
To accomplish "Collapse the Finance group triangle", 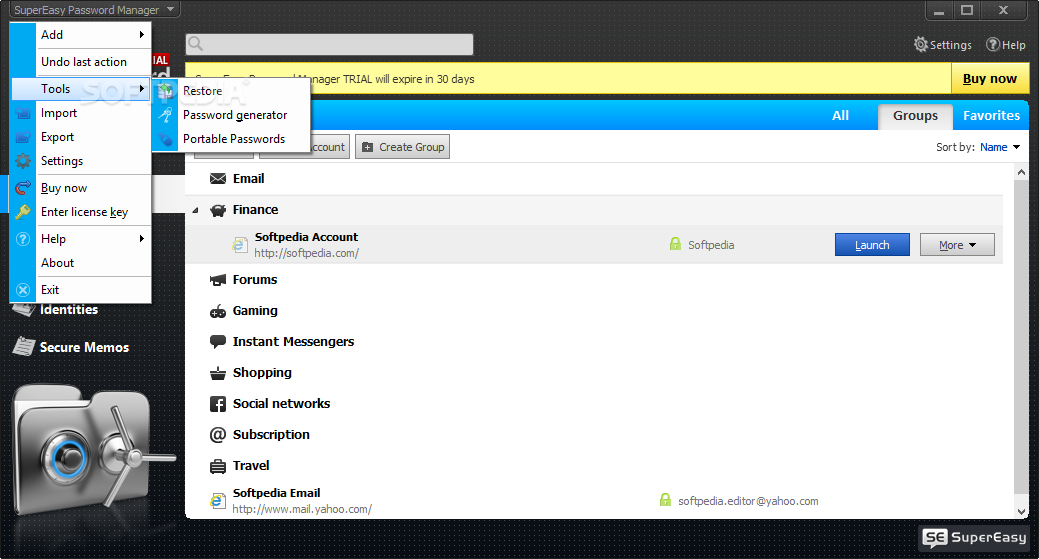I will click(x=195, y=211).
